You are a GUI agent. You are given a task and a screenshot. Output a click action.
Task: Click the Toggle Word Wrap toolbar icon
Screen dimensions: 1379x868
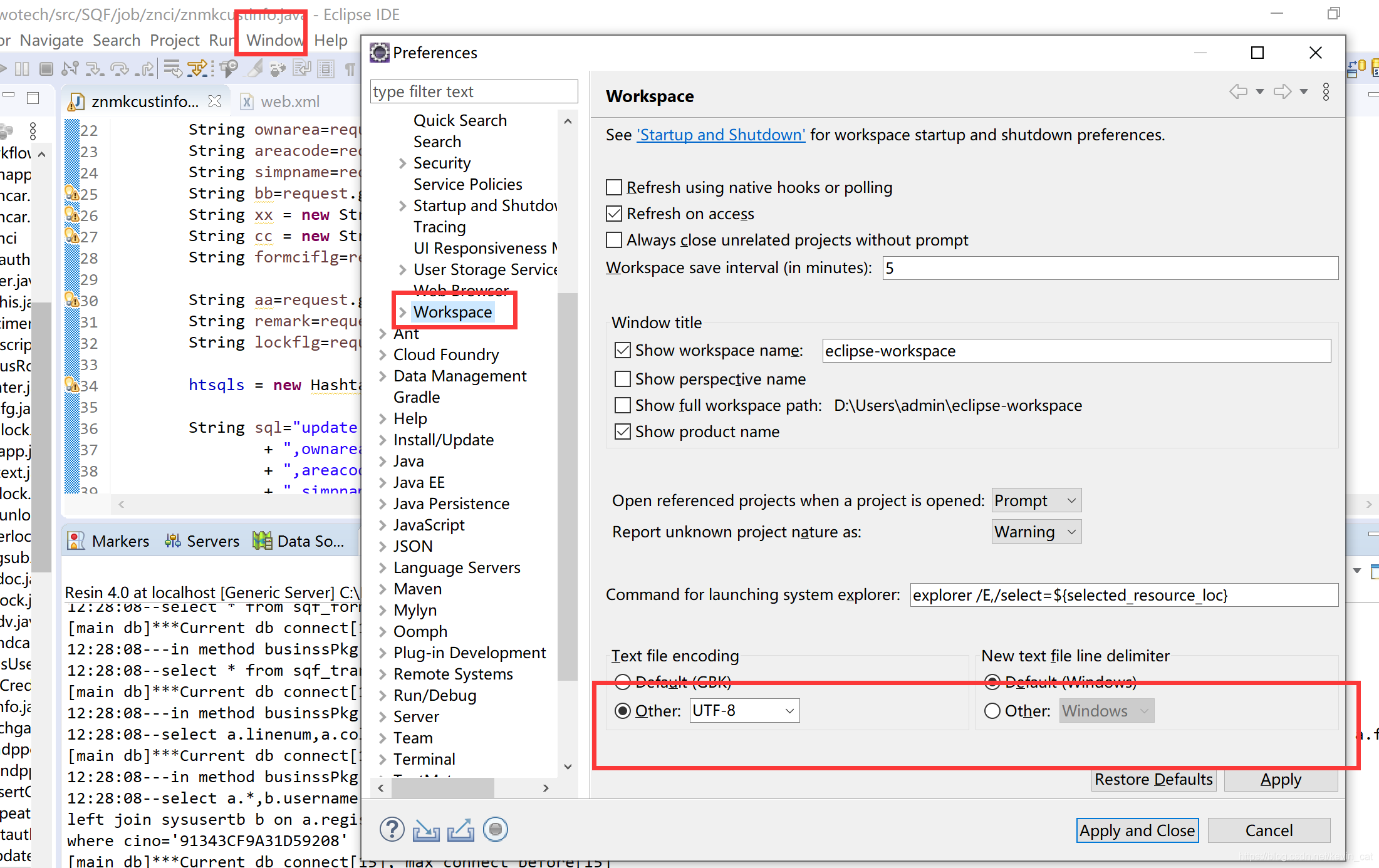point(302,68)
